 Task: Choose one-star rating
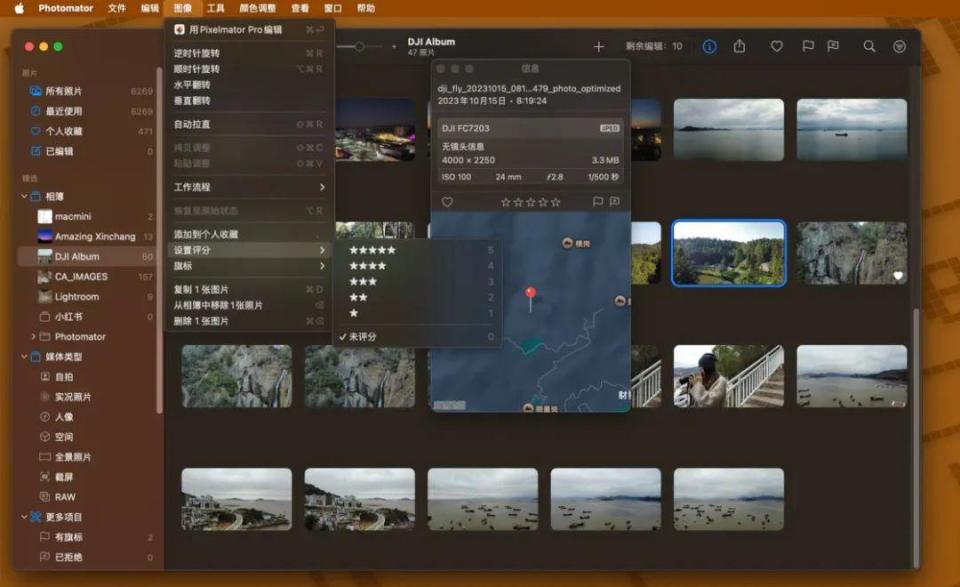pyautogui.click(x=416, y=313)
